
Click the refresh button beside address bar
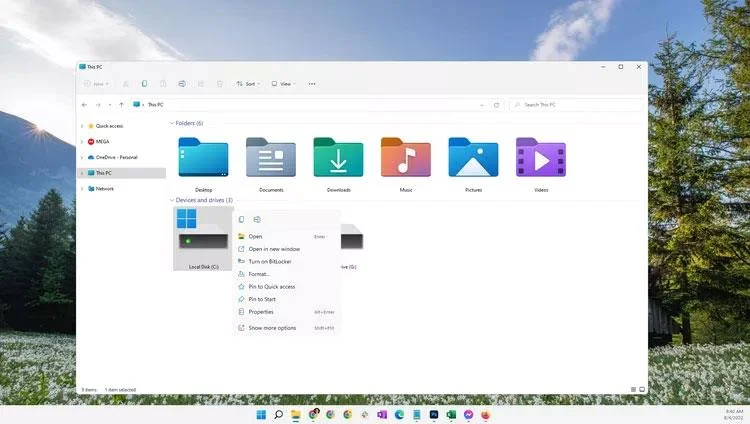496,105
